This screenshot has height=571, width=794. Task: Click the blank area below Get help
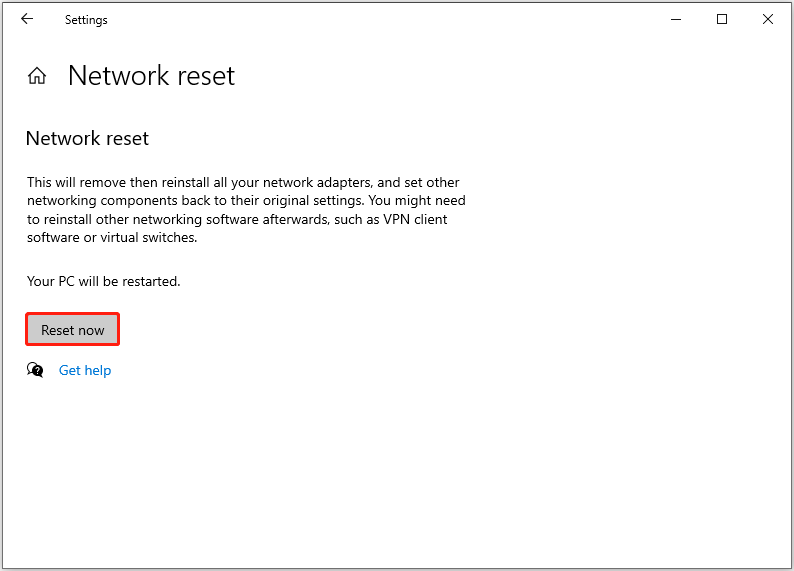click(x=300, y=470)
